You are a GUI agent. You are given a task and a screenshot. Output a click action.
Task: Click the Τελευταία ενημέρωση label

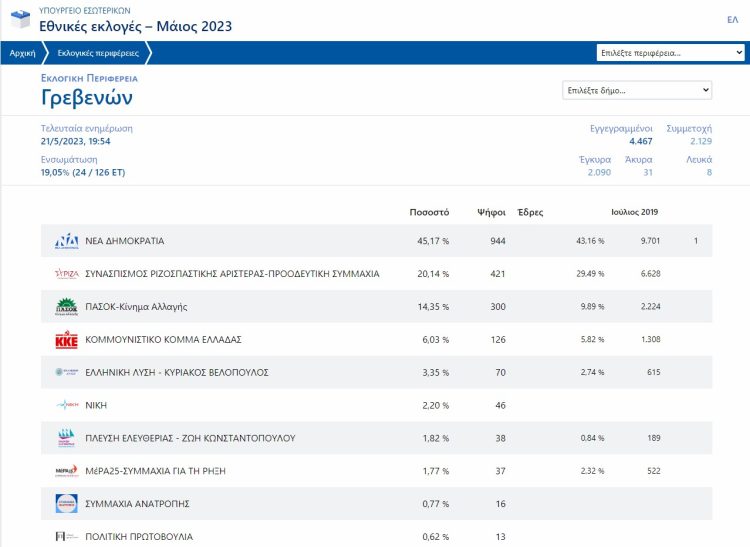[x=87, y=128]
